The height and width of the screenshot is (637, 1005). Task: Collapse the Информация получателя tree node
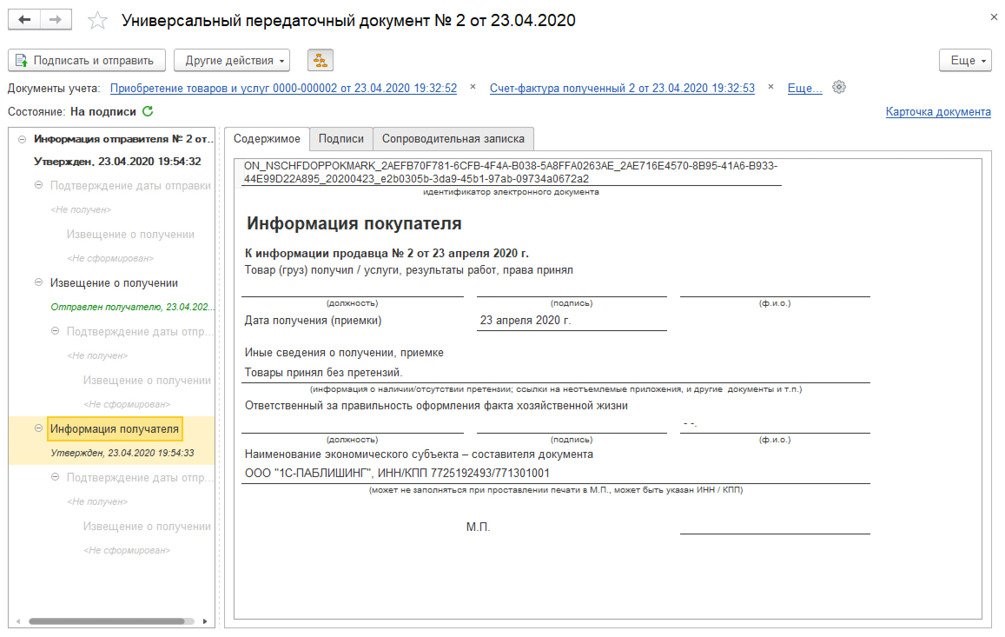pos(38,429)
